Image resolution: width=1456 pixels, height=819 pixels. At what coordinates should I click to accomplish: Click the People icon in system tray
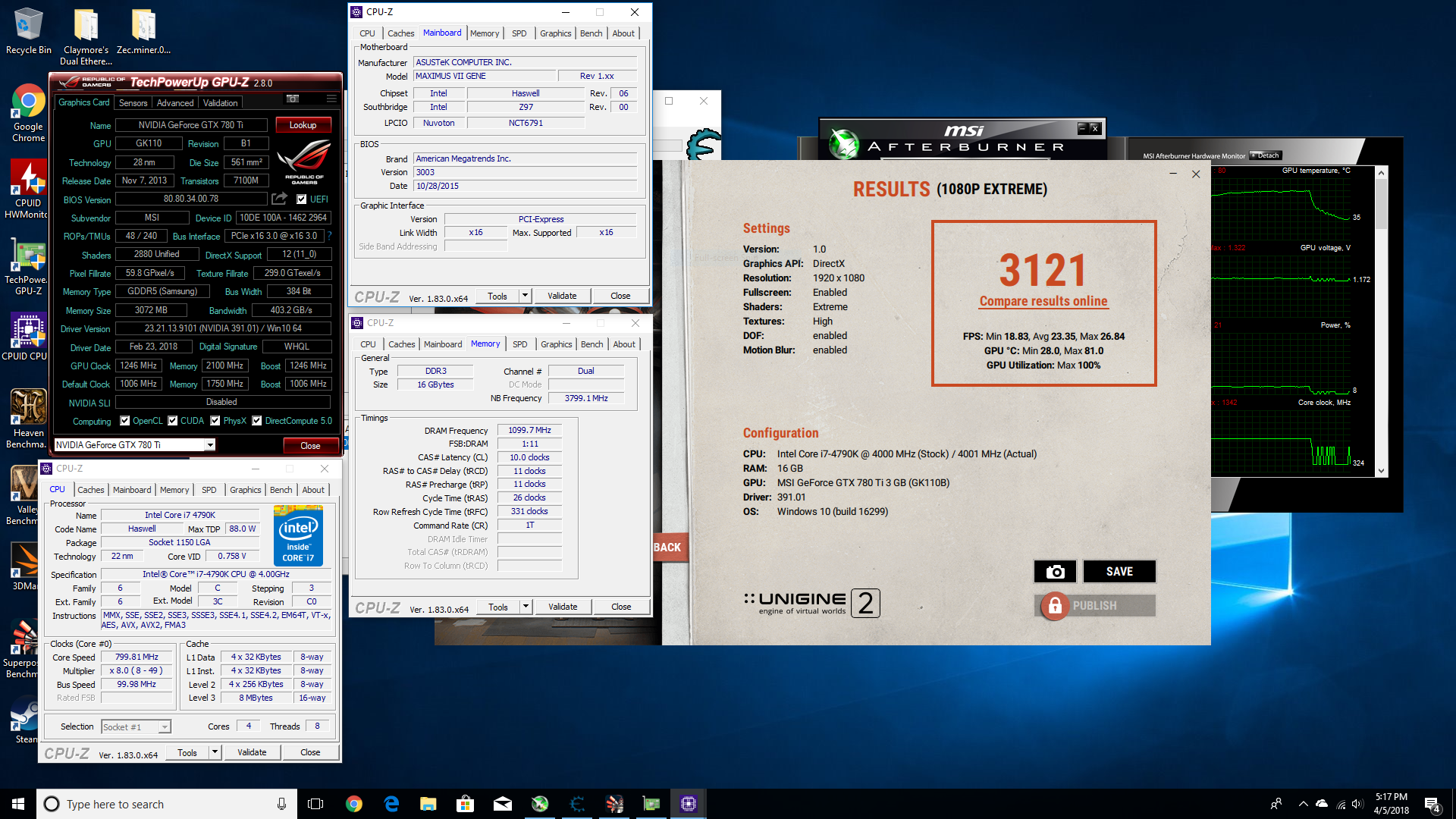pos(1276,804)
